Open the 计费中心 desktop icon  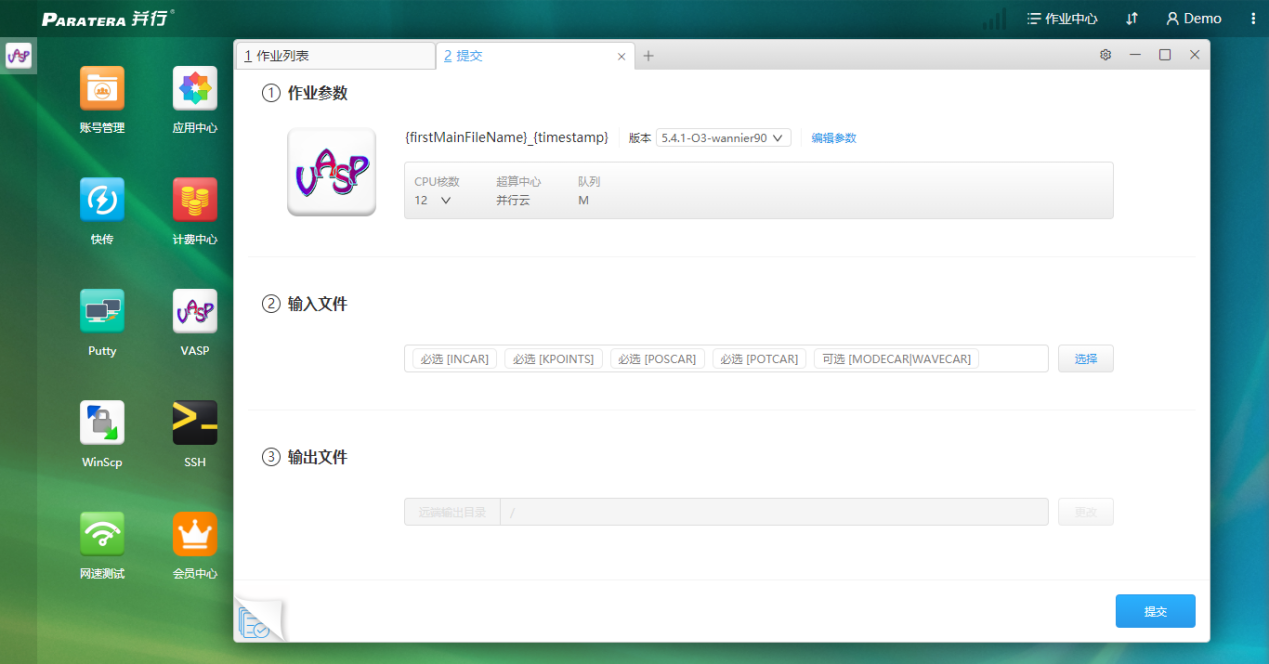pos(195,200)
